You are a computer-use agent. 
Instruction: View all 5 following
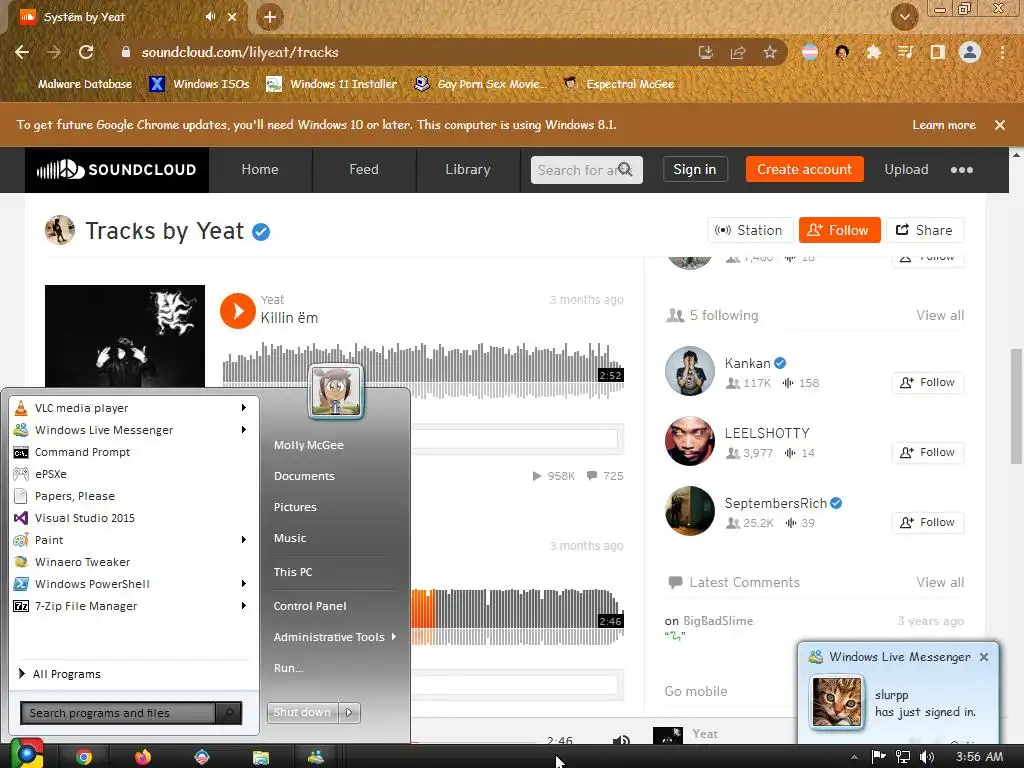940,315
